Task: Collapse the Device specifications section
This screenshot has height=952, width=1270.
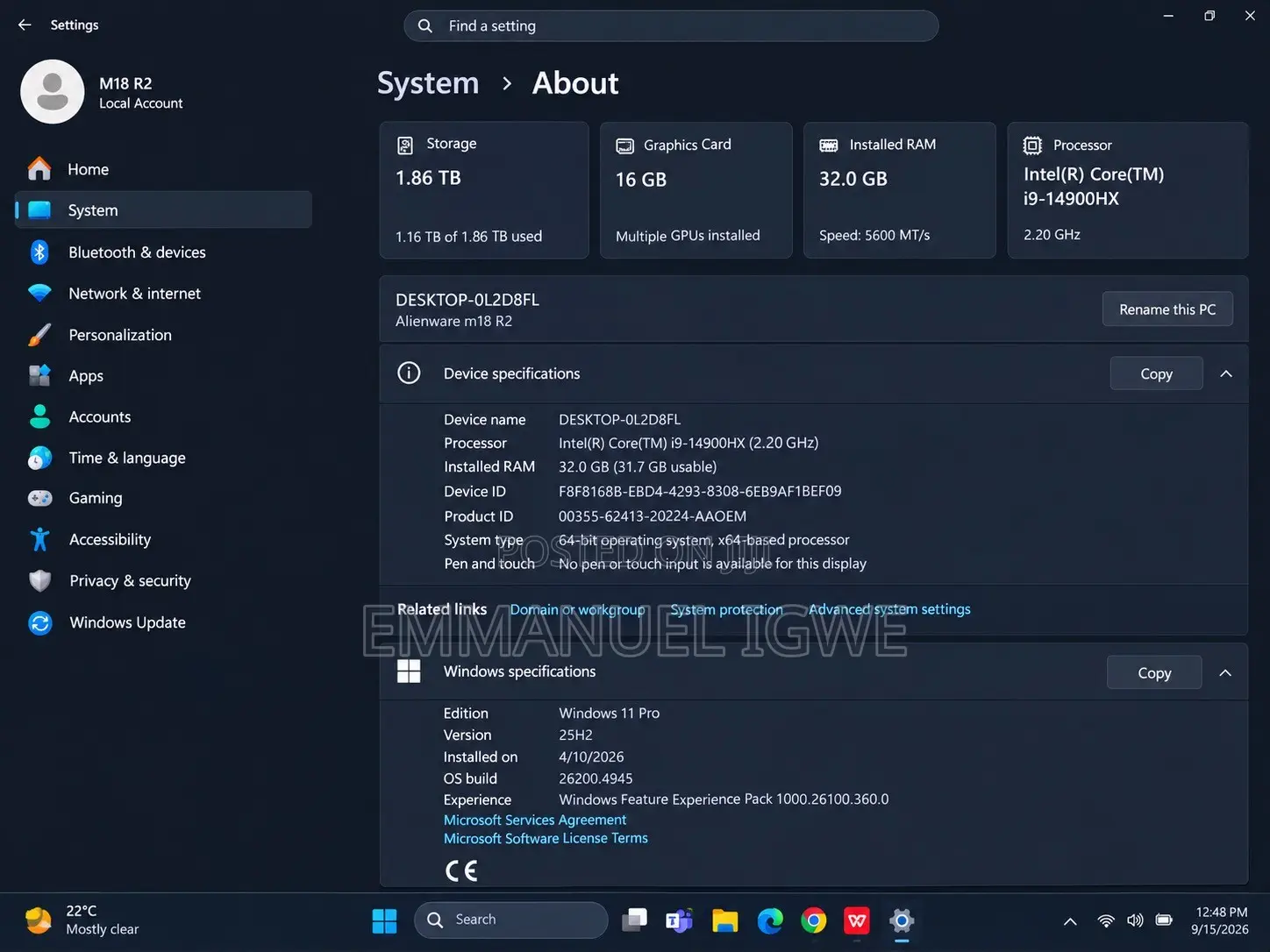Action: tap(1226, 373)
